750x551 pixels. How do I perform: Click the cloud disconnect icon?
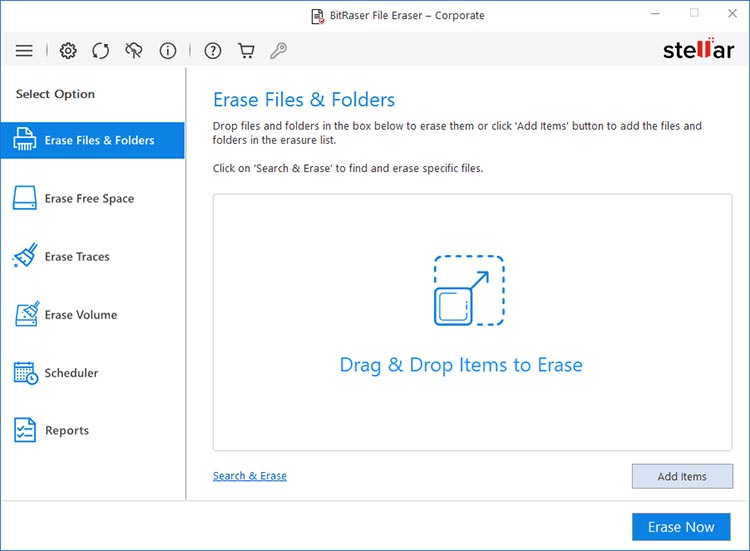[133, 50]
